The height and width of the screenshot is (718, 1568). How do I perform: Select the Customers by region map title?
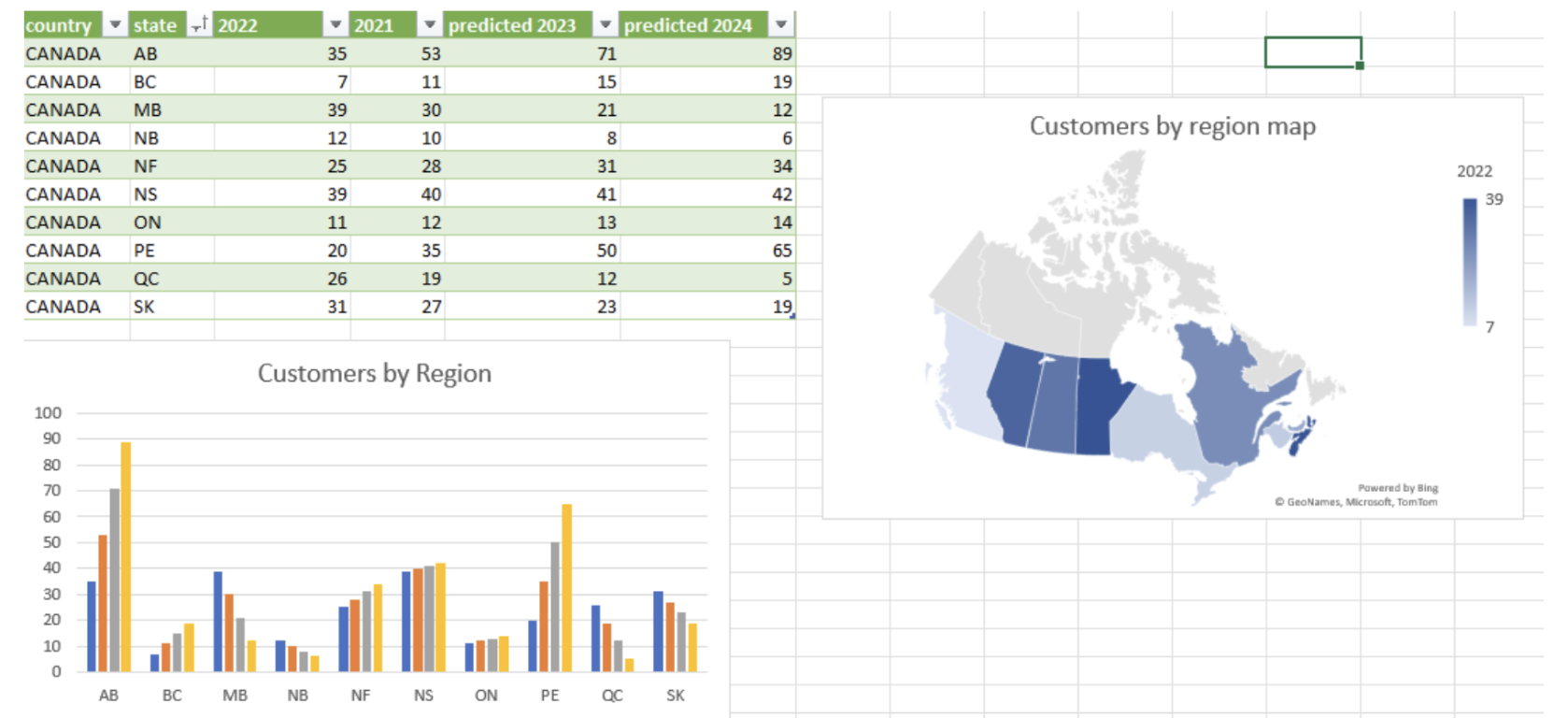pos(1172,126)
